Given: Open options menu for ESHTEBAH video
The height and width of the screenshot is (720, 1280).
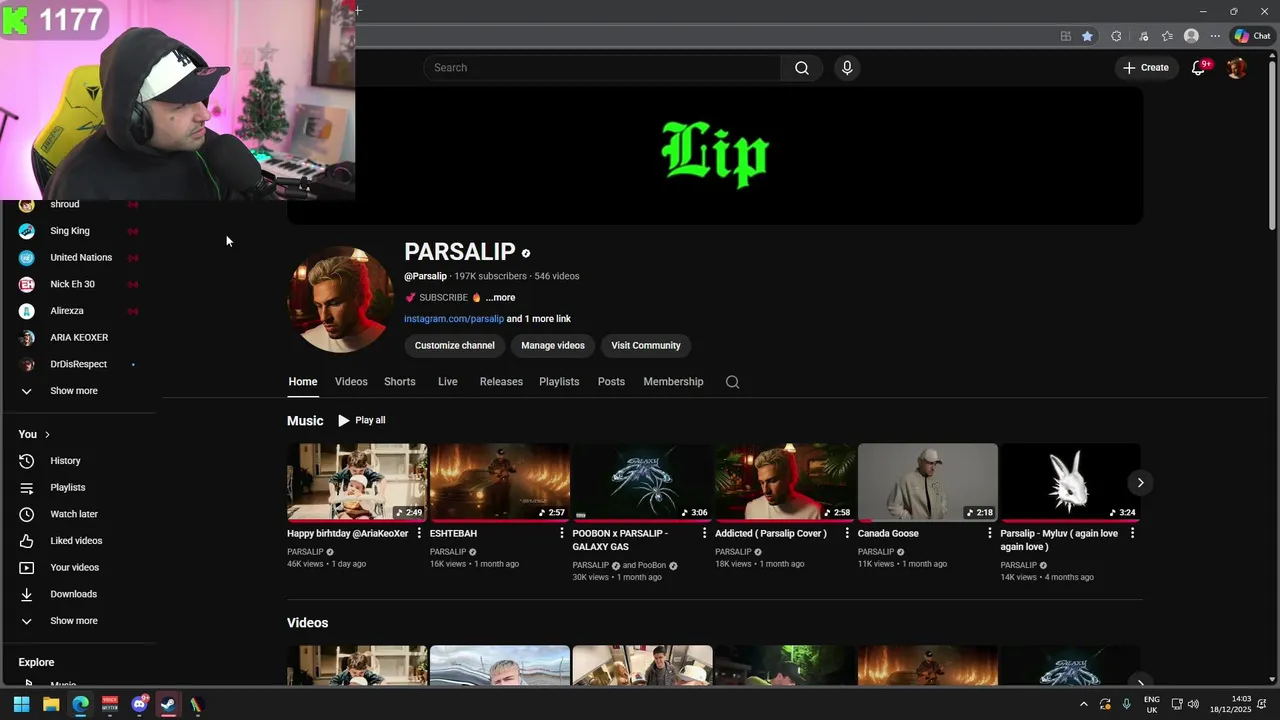Looking at the screenshot, I should coord(562,534).
